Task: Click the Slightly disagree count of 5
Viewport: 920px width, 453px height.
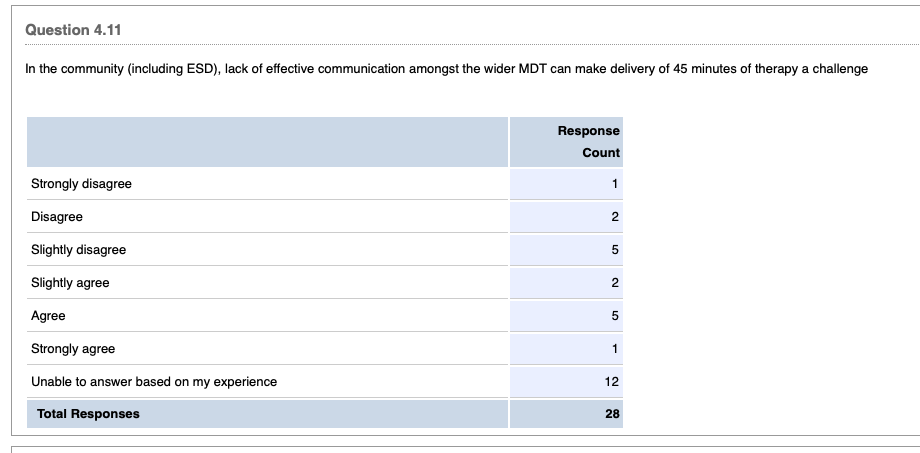Action: pos(615,250)
